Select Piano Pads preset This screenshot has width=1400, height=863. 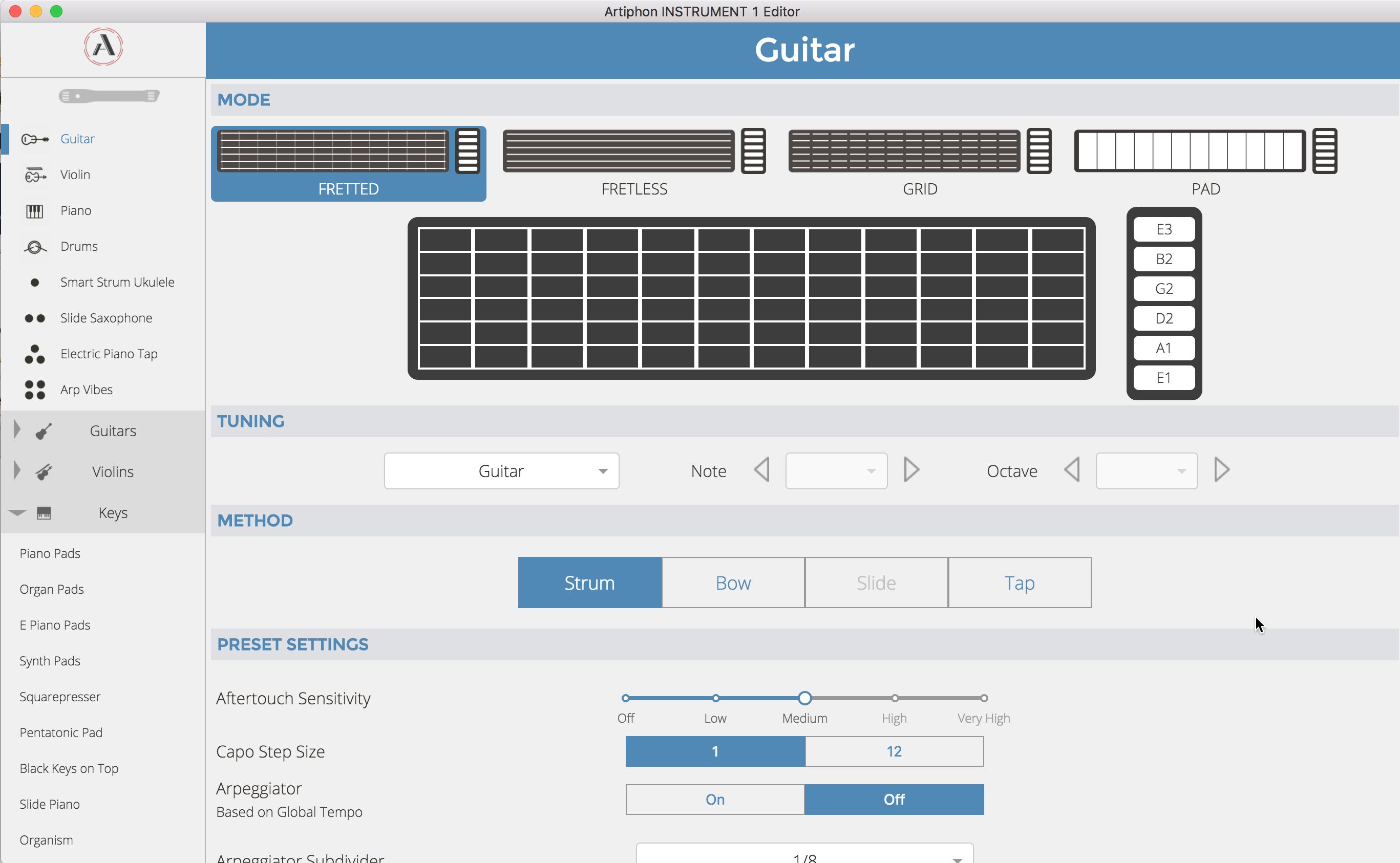point(51,552)
